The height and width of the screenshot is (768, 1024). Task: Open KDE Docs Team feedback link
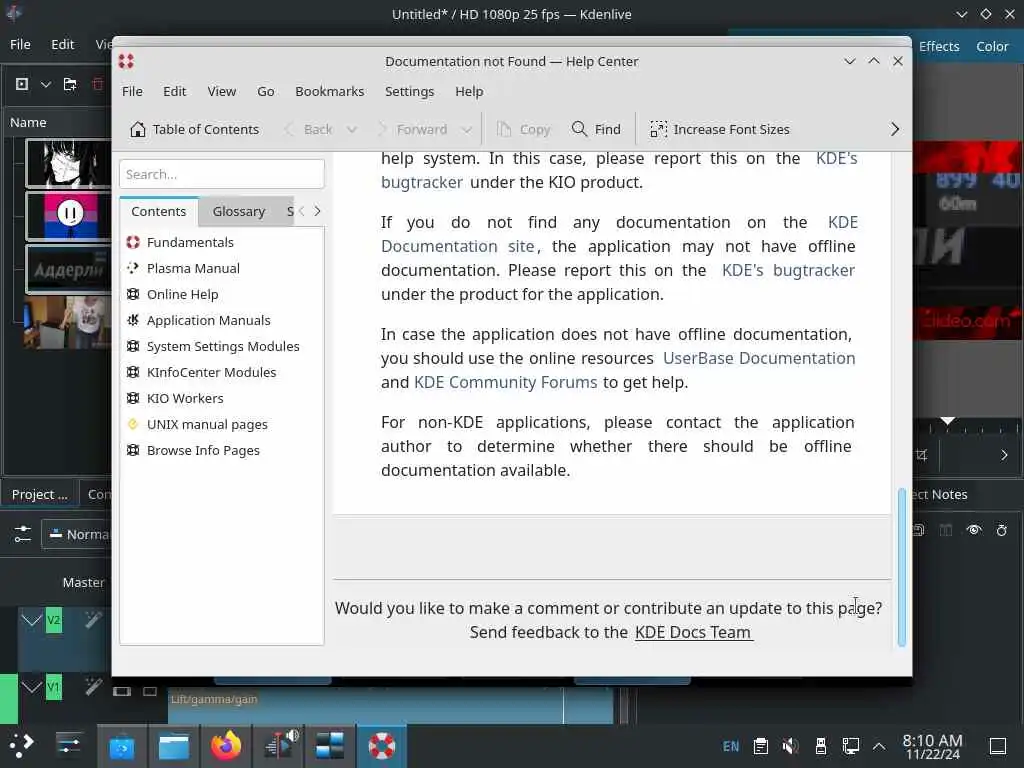[x=694, y=632]
